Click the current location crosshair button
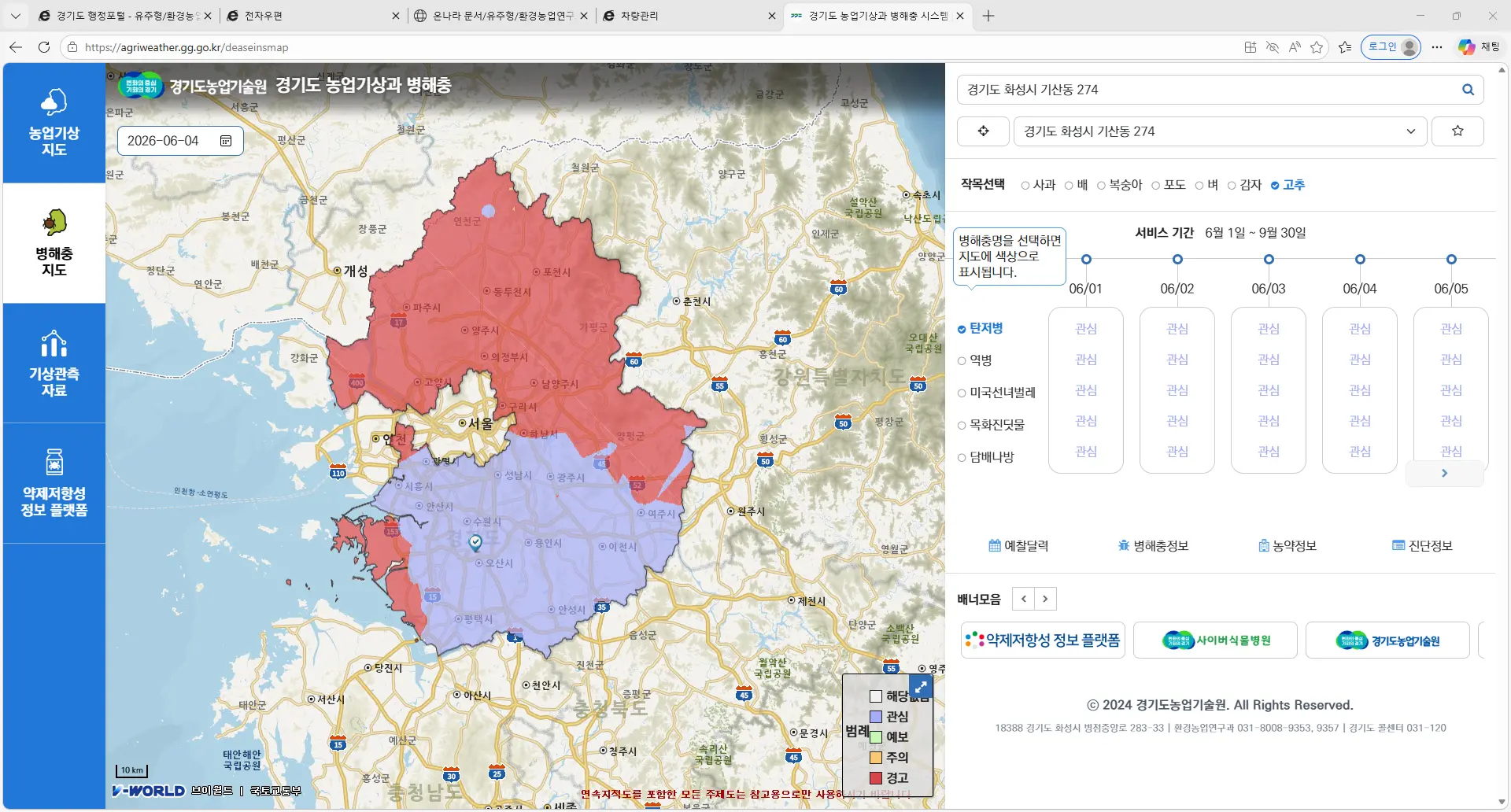 click(983, 131)
